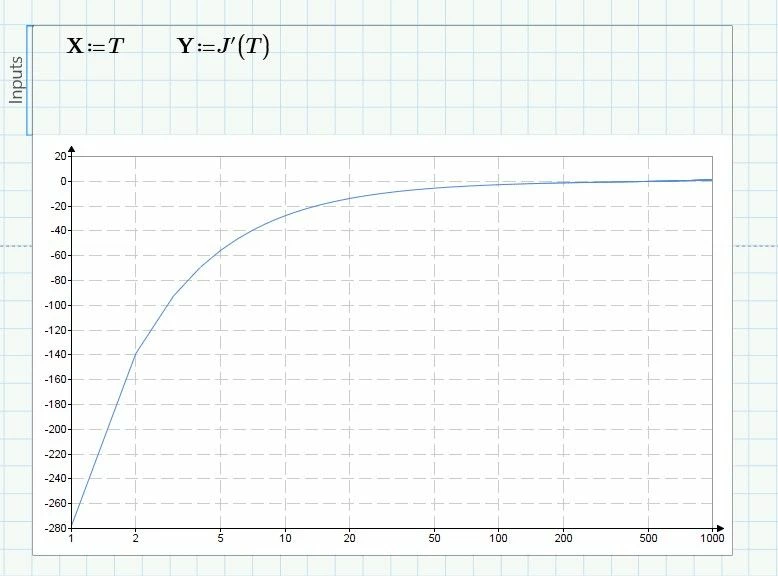This screenshot has height=576, width=778.
Task: Click y-axis tick label -280
Action: [x=56, y=528]
